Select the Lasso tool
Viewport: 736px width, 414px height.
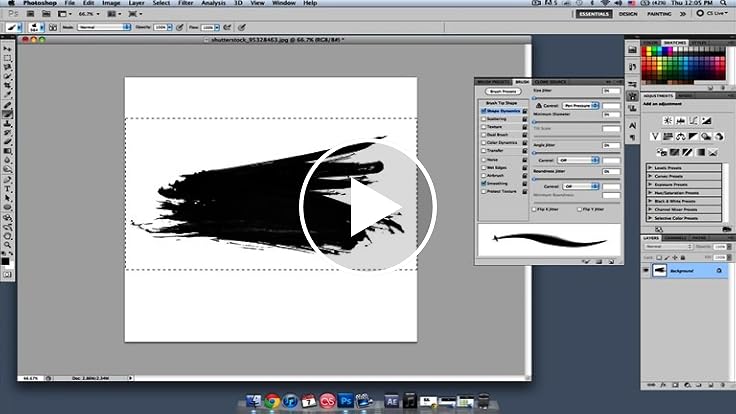[8, 68]
